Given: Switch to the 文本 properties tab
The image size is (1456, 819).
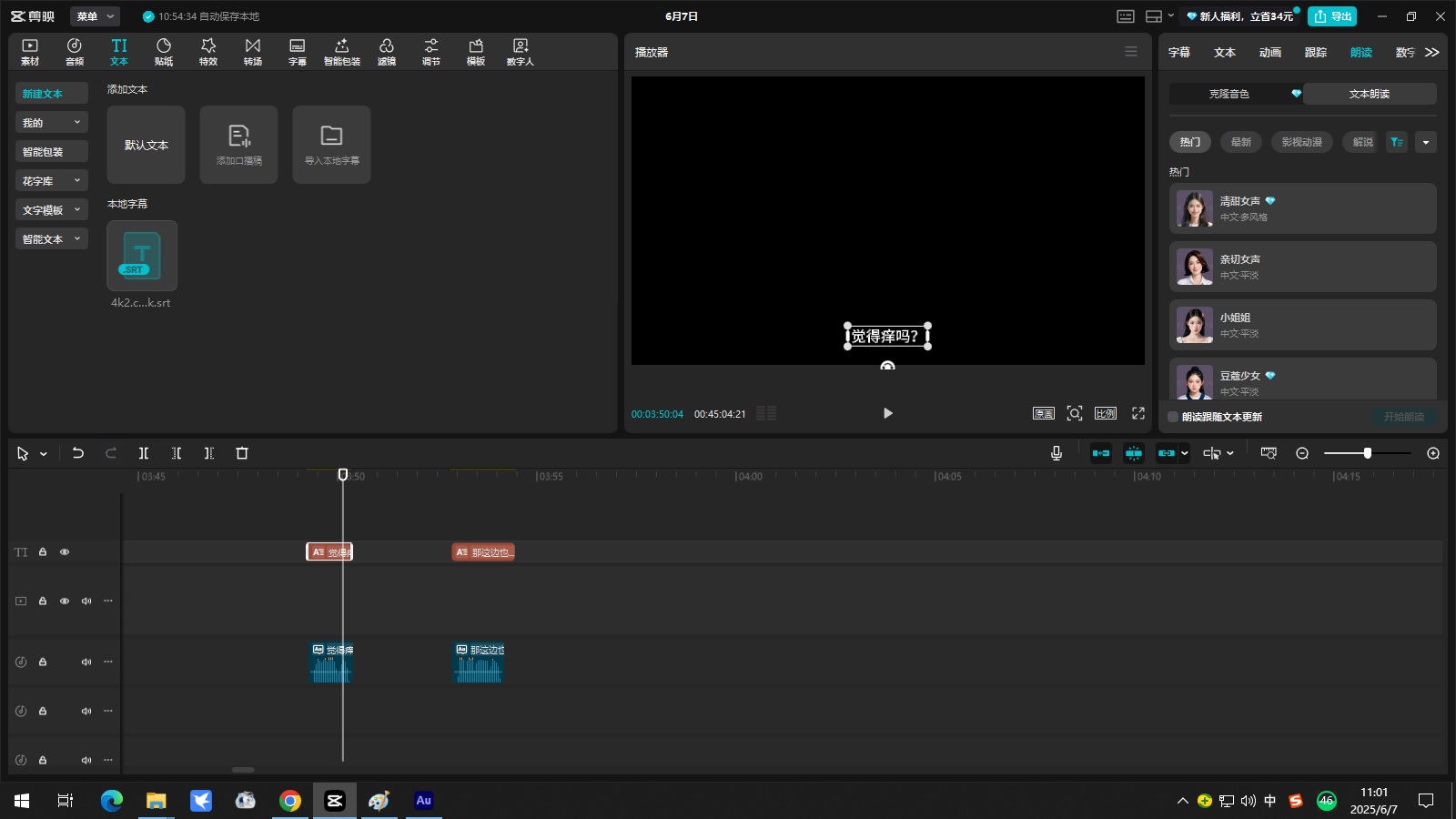Looking at the screenshot, I should pyautogui.click(x=1225, y=53).
